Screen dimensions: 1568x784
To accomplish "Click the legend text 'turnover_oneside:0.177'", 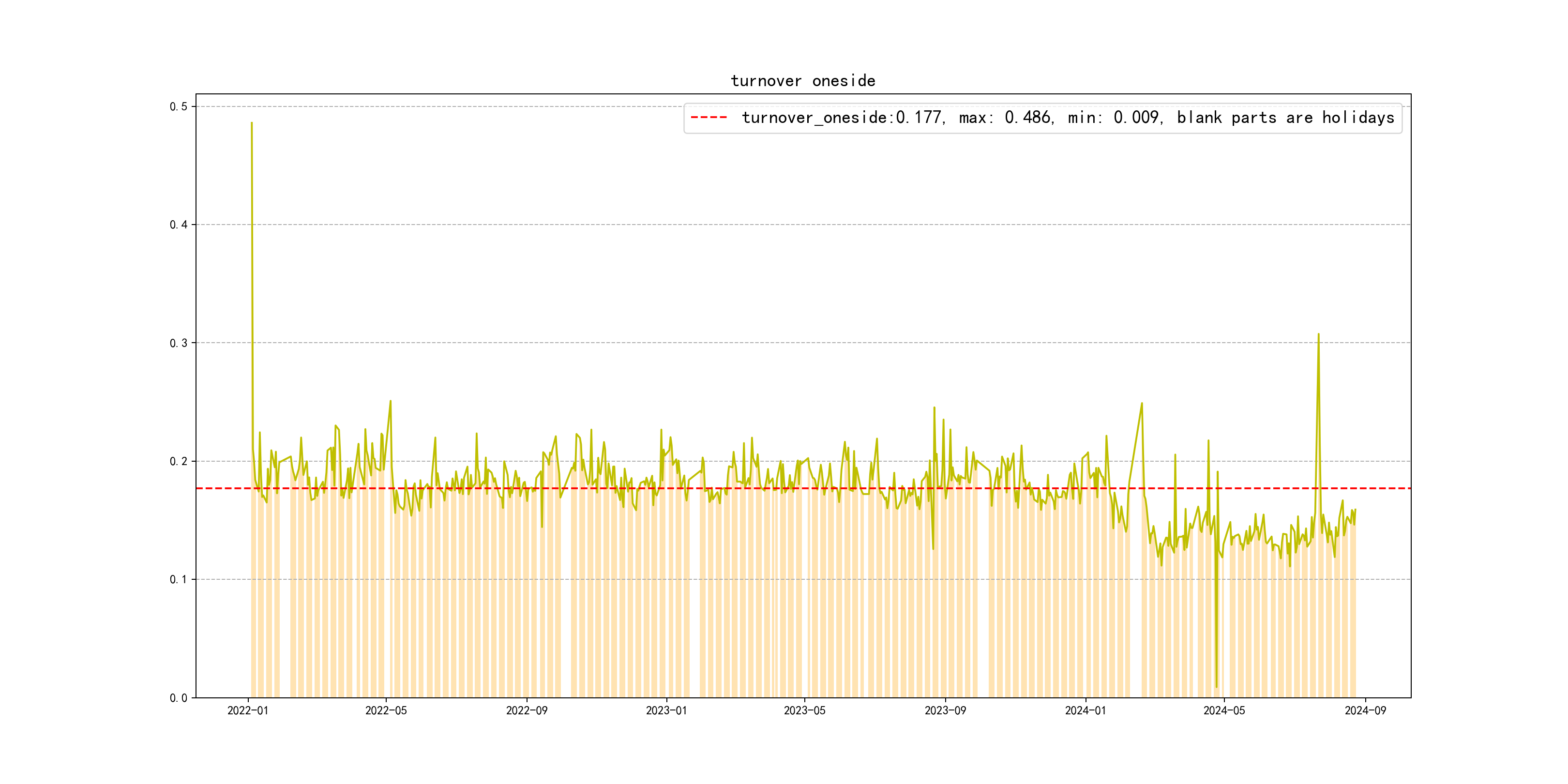I will [x=842, y=118].
